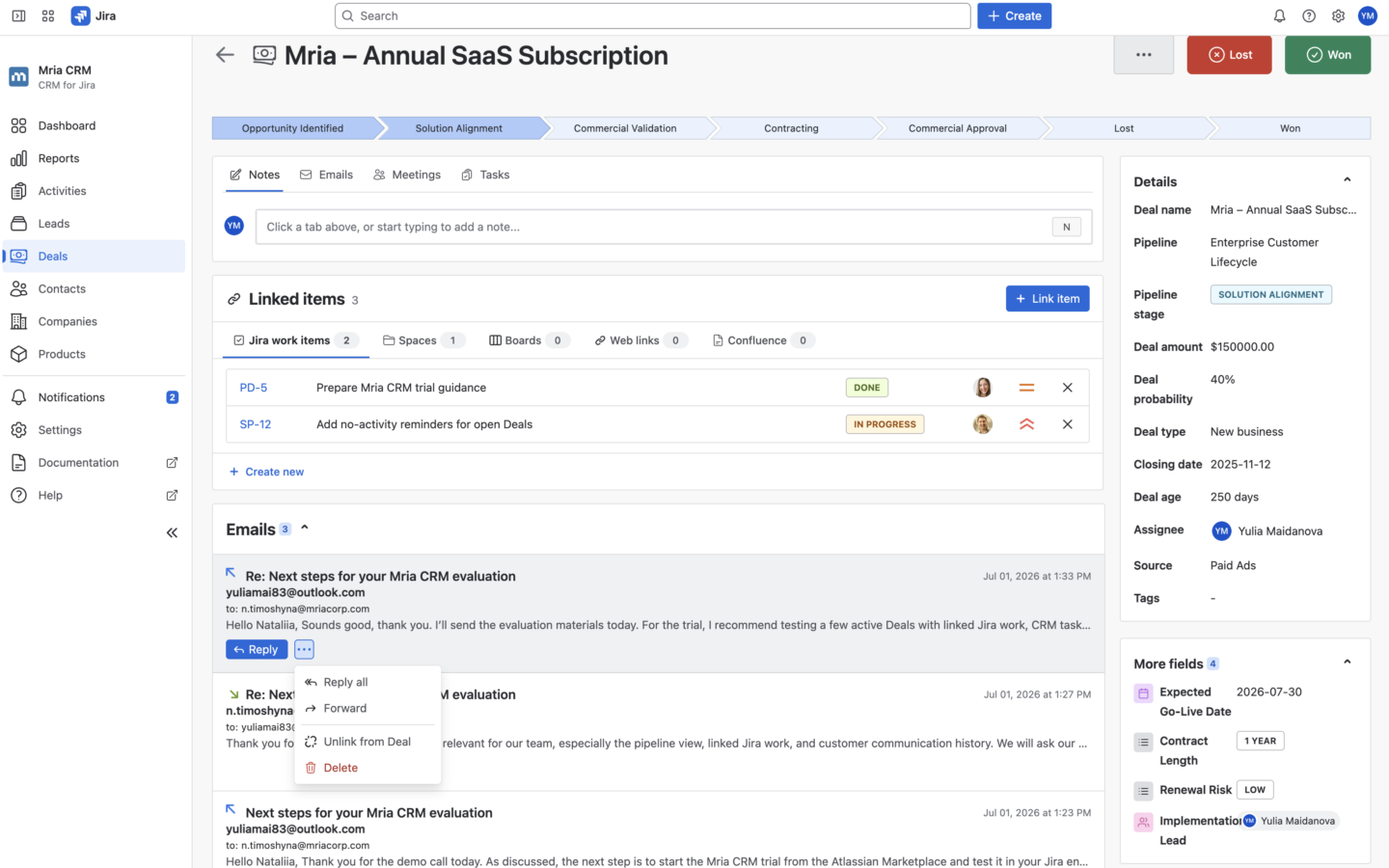Click the Link item button
This screenshot has height=868, width=1389.
pyautogui.click(x=1048, y=299)
